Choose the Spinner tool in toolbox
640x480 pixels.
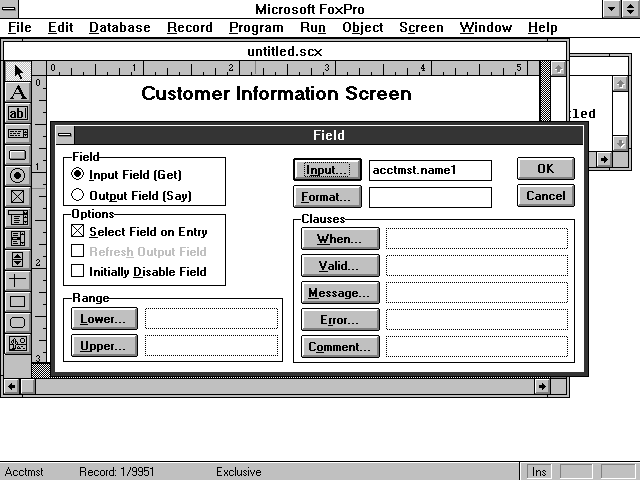tap(18, 259)
